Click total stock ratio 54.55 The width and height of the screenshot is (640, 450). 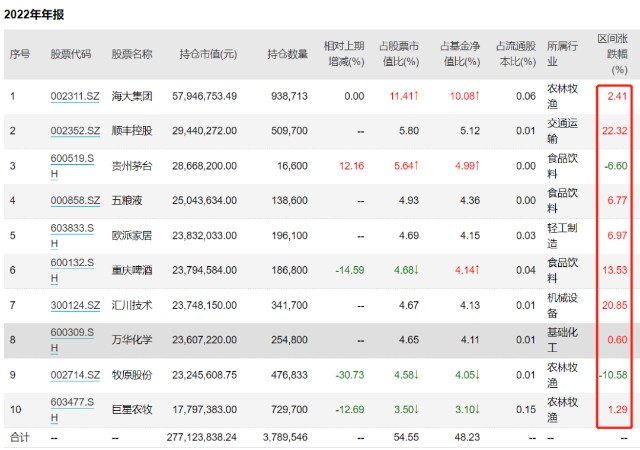(x=406, y=437)
